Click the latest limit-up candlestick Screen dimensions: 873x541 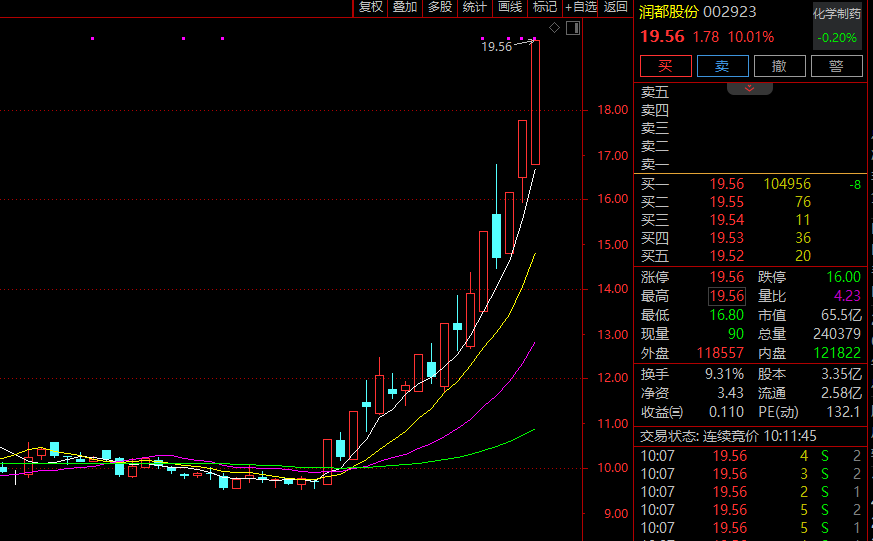tap(535, 102)
